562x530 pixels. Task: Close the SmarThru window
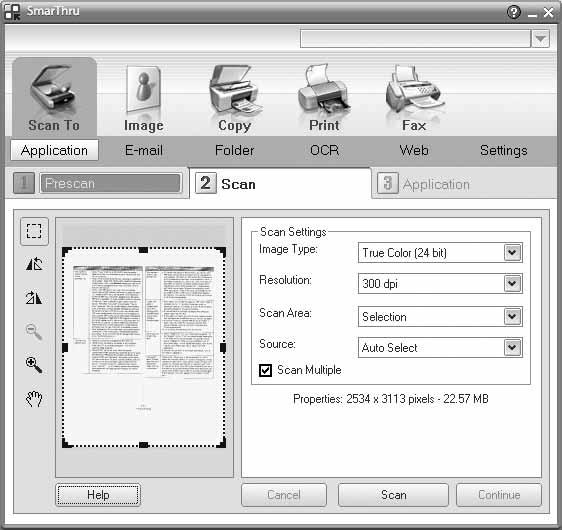pos(548,13)
